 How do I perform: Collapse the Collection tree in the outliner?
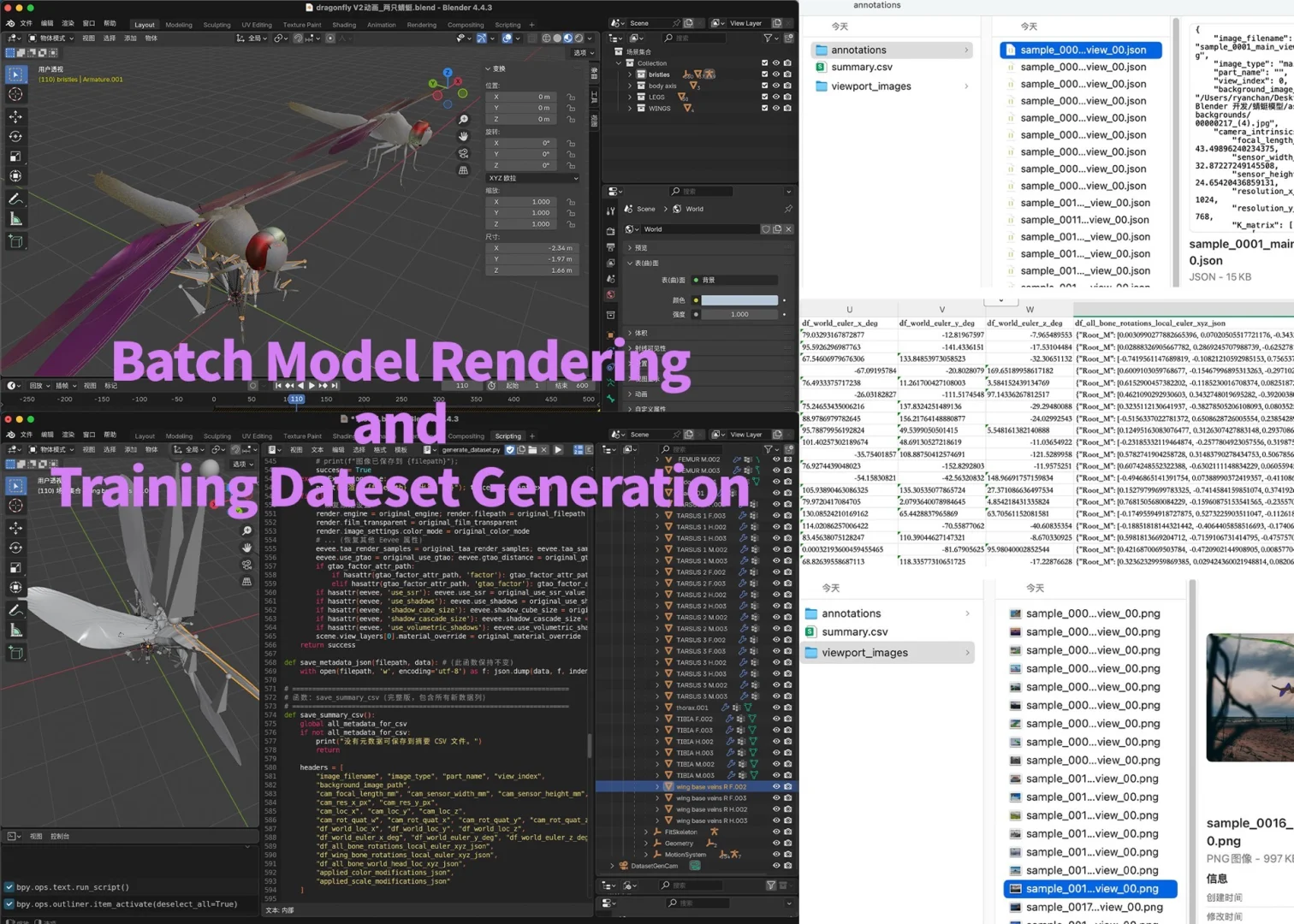pos(619,63)
